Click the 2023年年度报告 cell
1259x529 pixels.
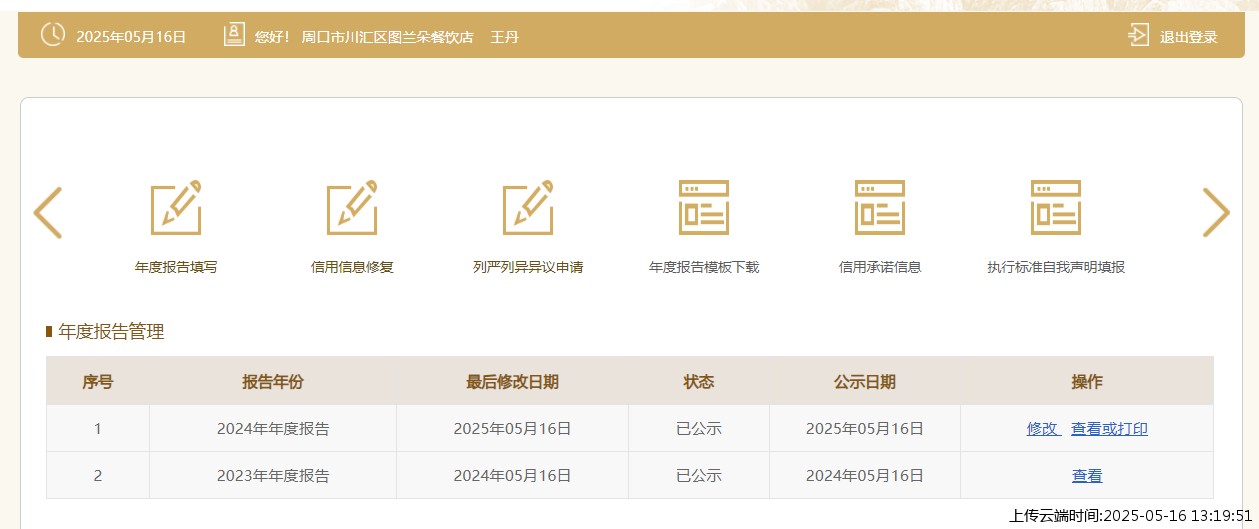click(x=273, y=476)
